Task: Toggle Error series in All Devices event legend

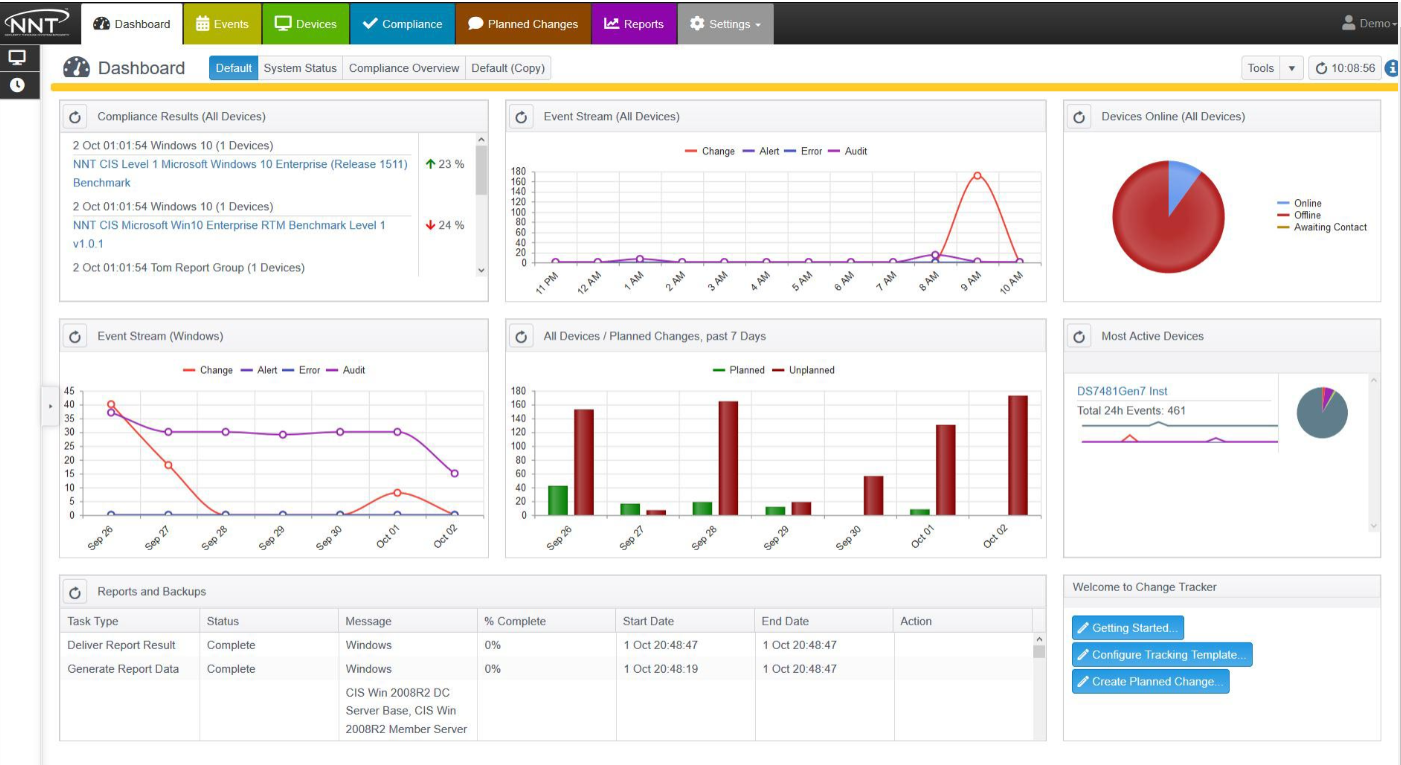Action: pyautogui.click(x=804, y=151)
